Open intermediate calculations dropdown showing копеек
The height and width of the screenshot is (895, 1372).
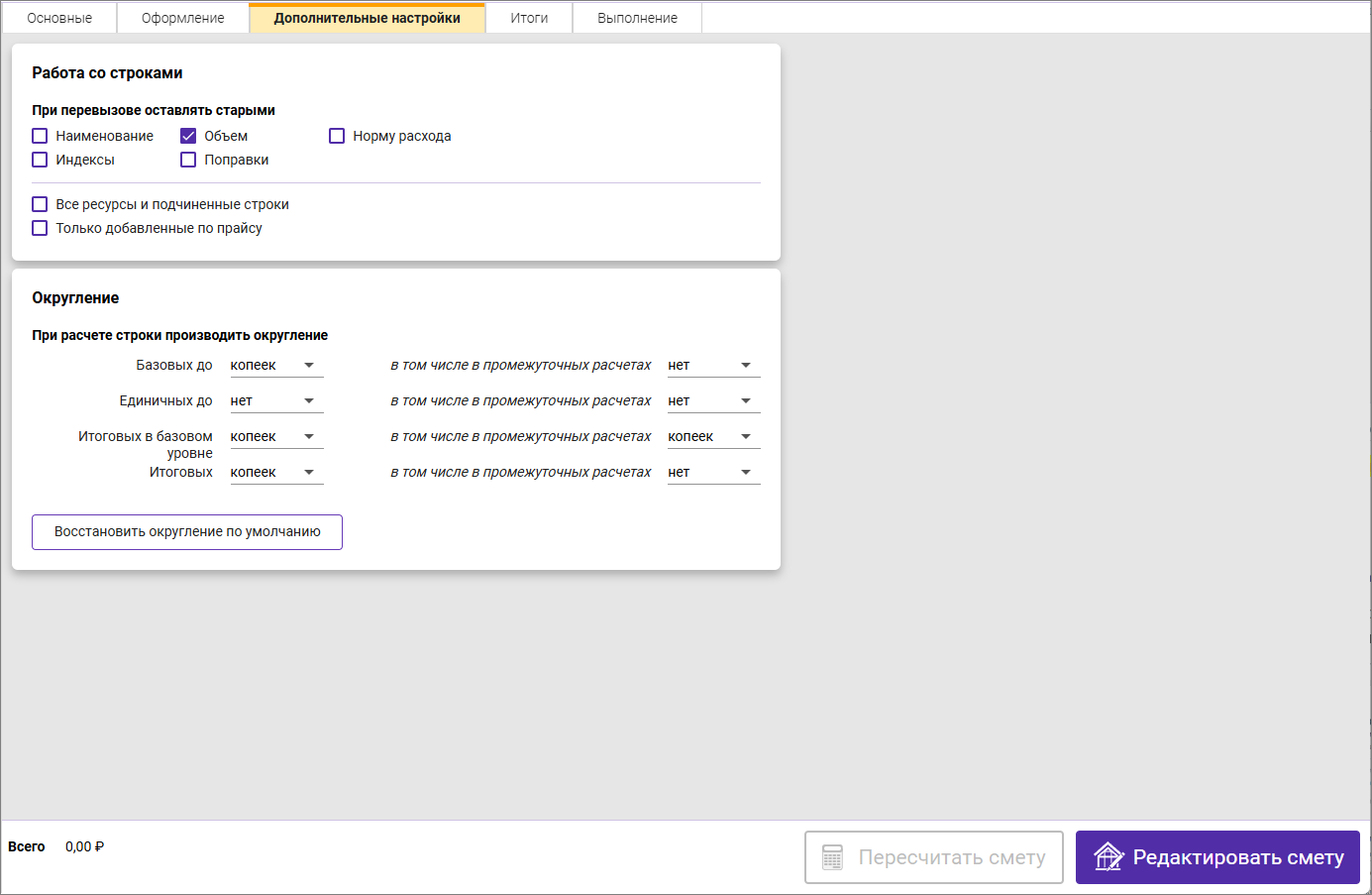coord(713,437)
